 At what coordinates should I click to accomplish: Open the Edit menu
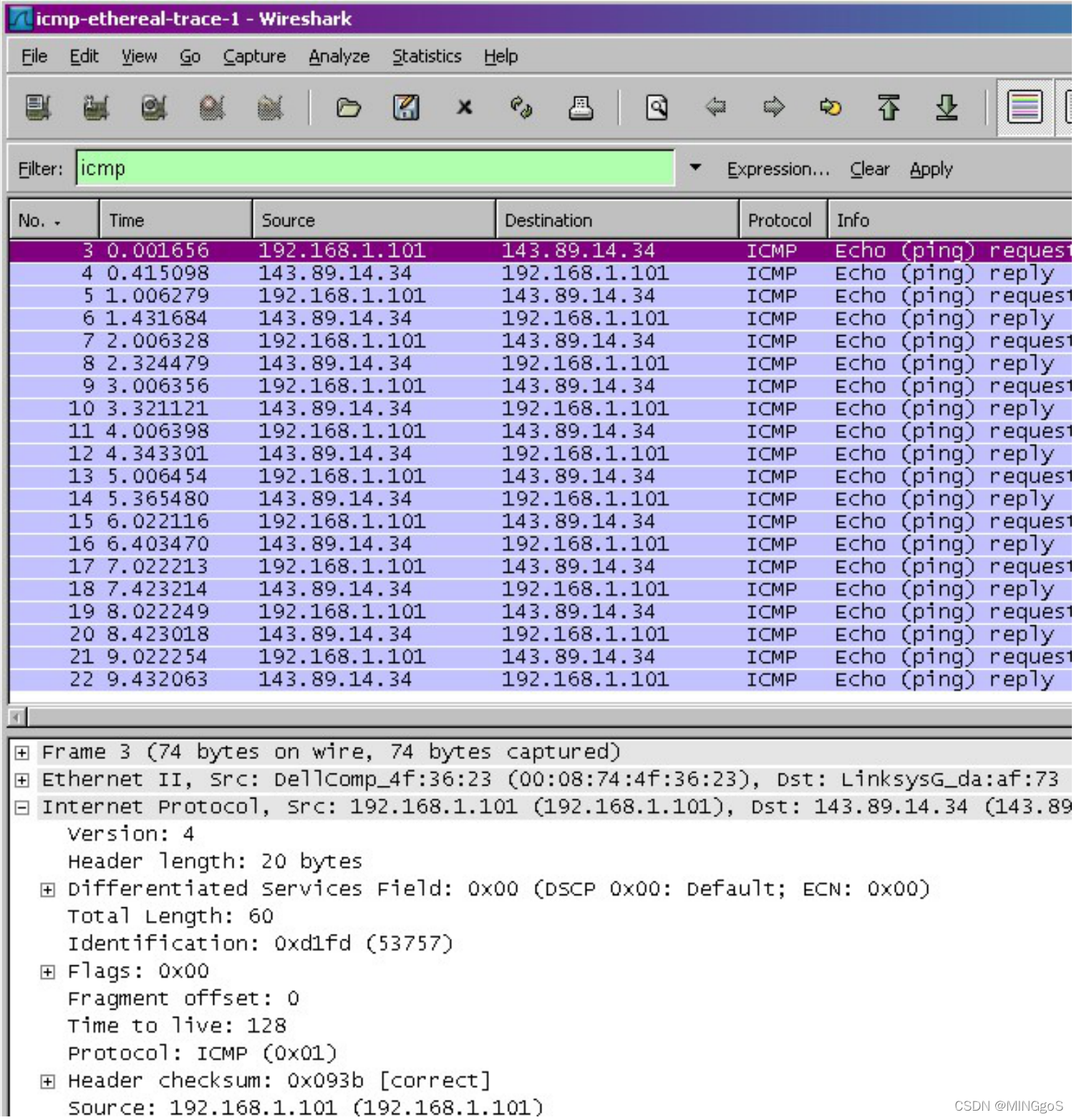tap(84, 56)
